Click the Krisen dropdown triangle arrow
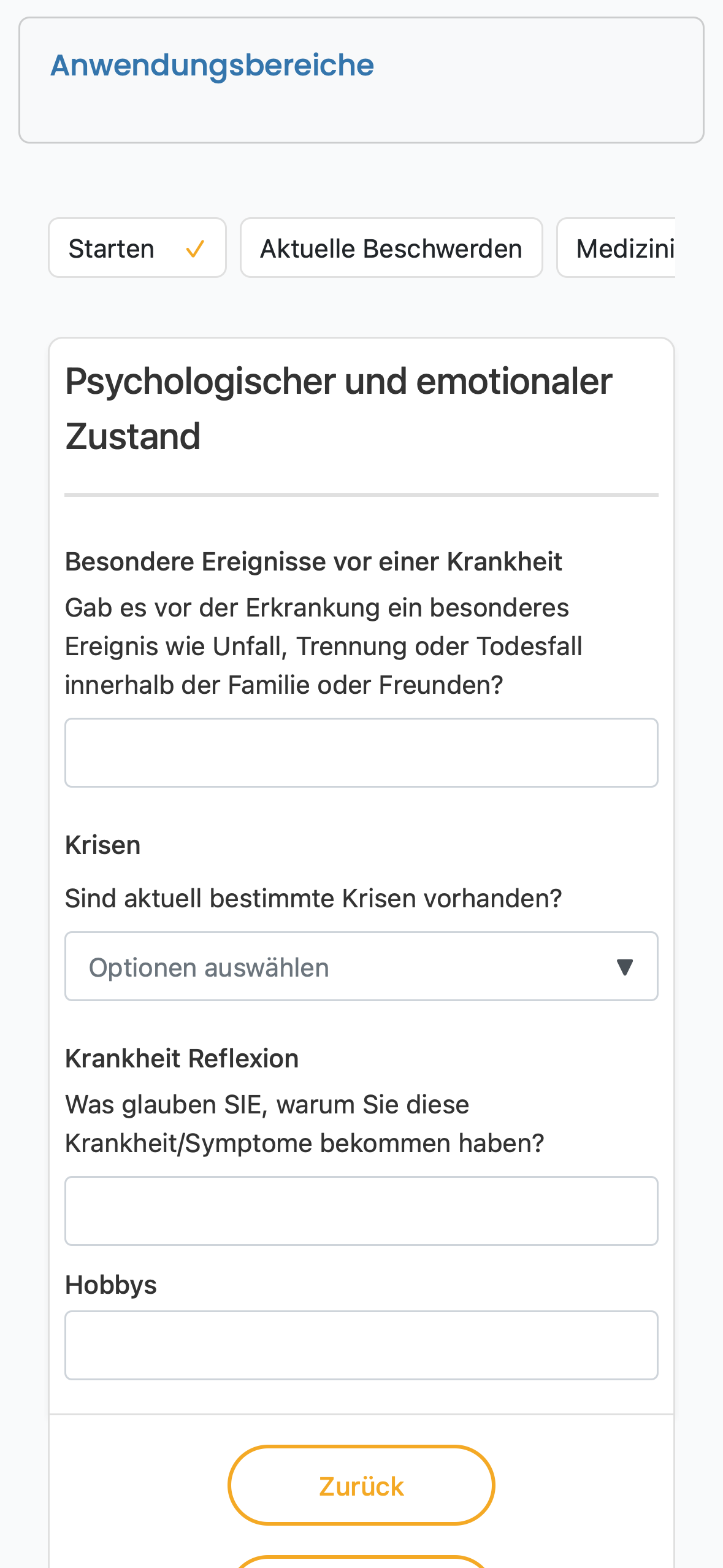723x1568 pixels. point(624,967)
